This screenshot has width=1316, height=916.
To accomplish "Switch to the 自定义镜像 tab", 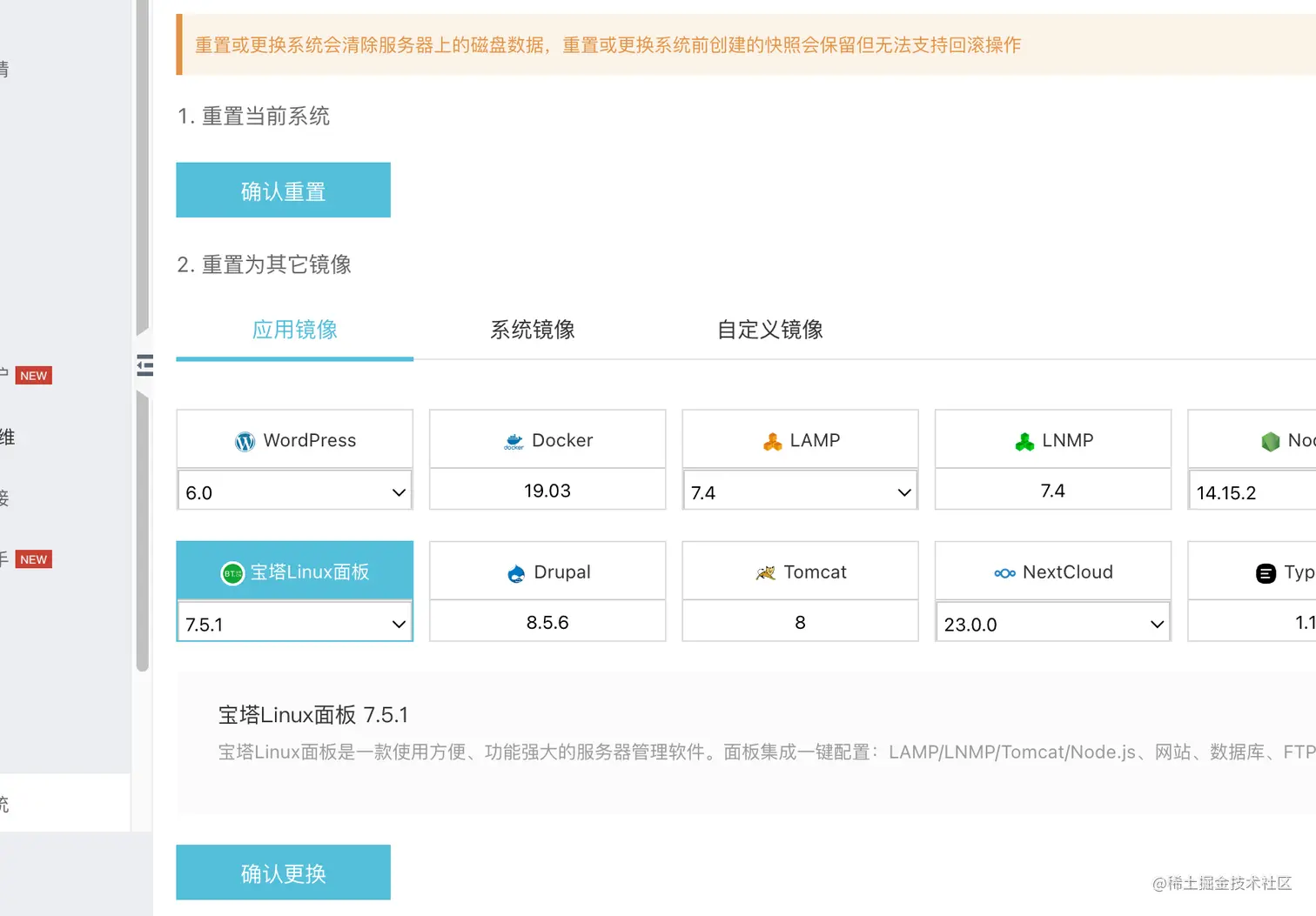I will pyautogui.click(x=770, y=330).
